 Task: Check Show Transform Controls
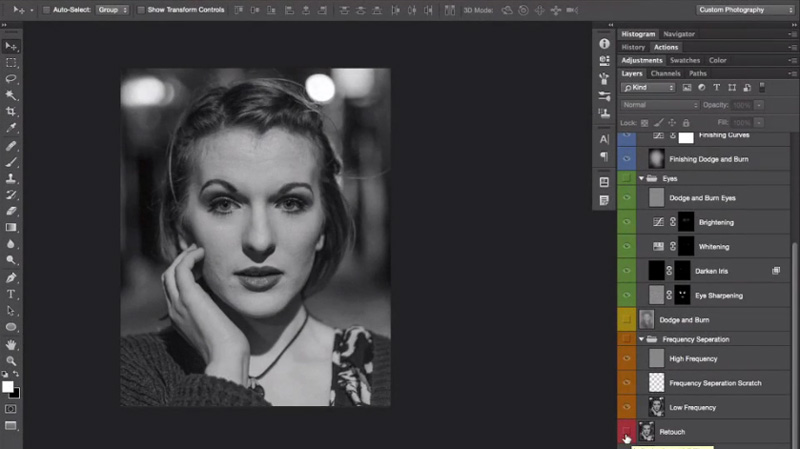140,9
